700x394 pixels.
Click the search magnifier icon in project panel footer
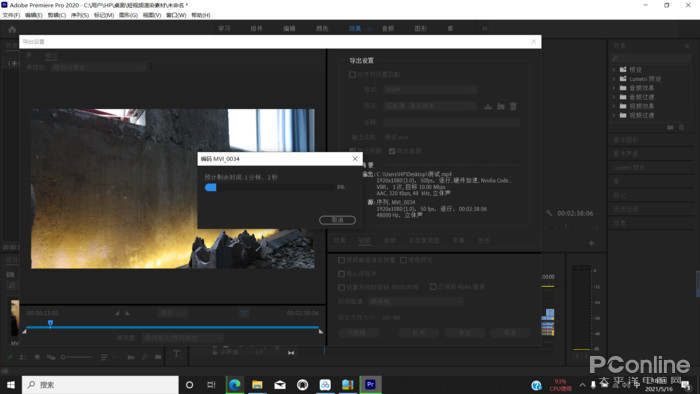(x=145, y=357)
